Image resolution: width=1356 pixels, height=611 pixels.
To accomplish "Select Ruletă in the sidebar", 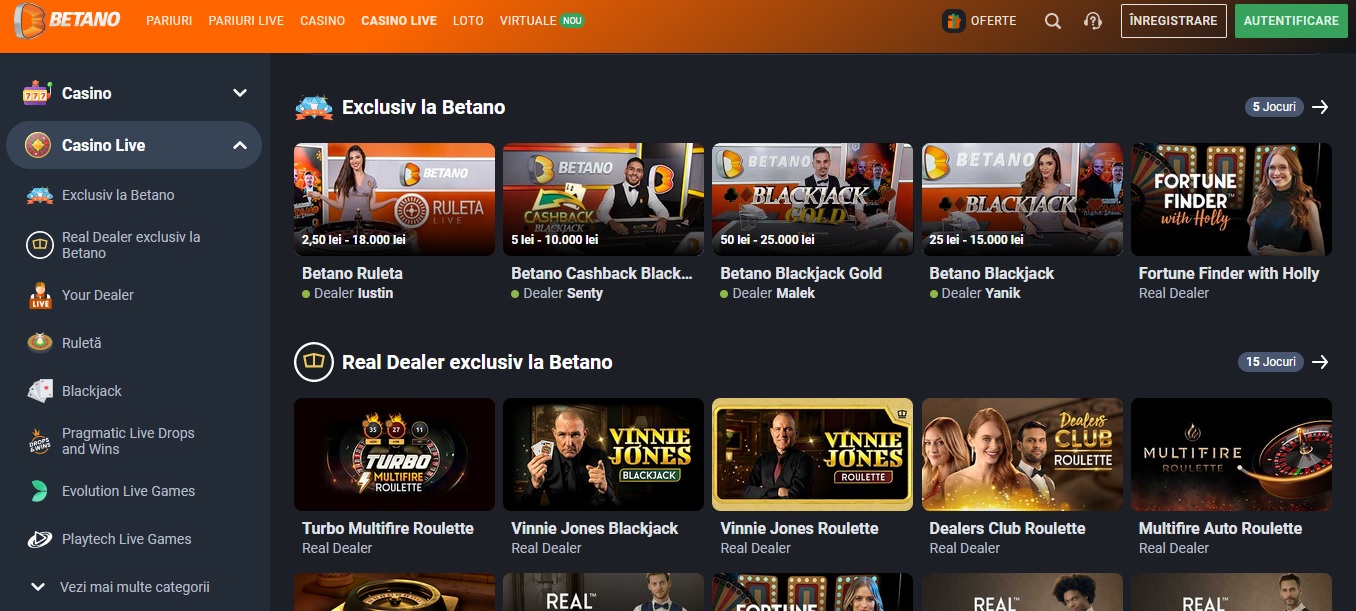I will (x=82, y=343).
